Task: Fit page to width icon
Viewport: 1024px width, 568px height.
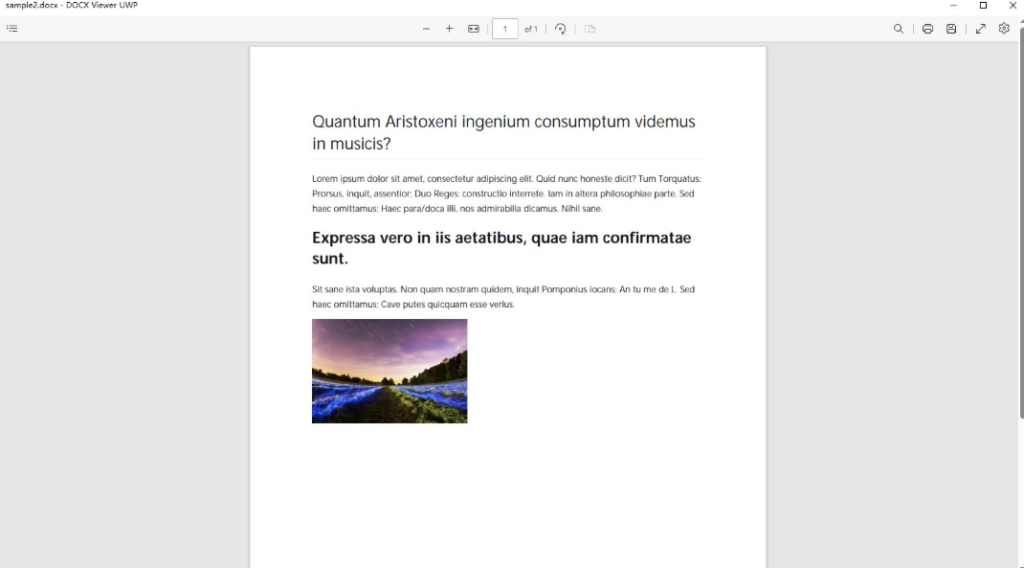Action: coord(473,29)
